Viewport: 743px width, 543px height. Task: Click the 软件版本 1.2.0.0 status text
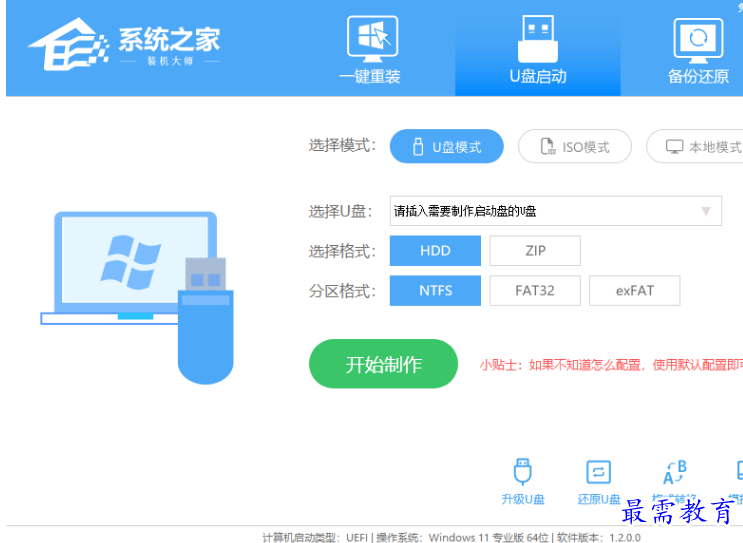click(x=599, y=538)
